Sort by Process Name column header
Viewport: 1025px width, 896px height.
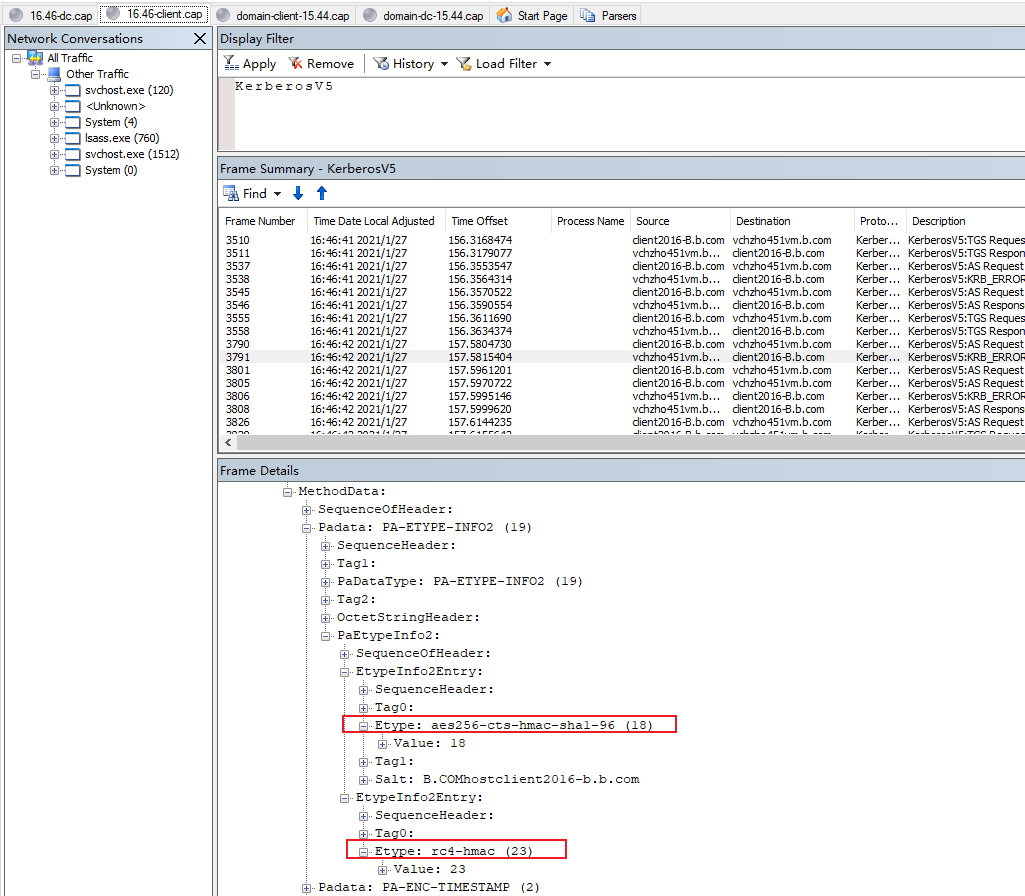point(590,221)
